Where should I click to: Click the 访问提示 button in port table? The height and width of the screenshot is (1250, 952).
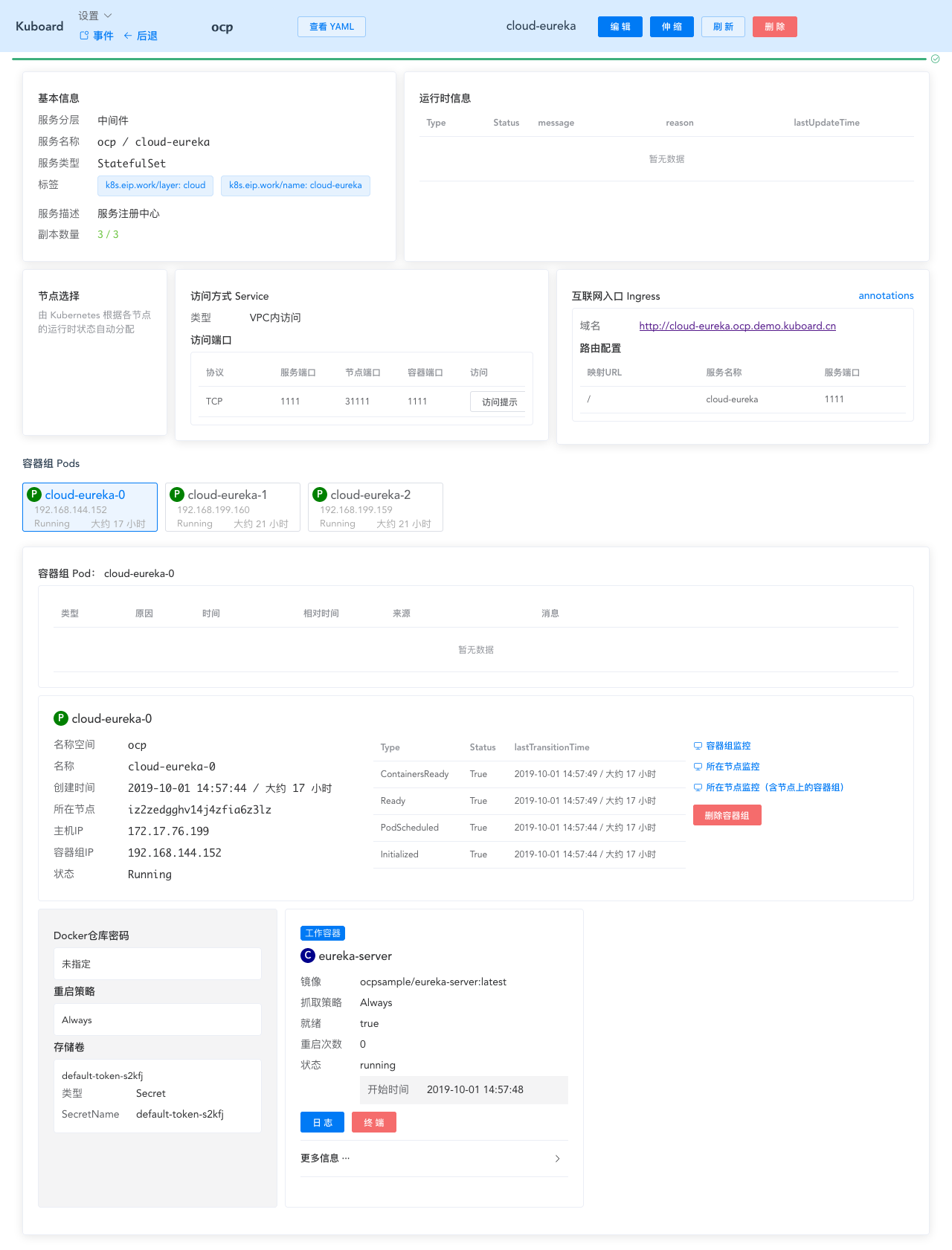tap(499, 402)
